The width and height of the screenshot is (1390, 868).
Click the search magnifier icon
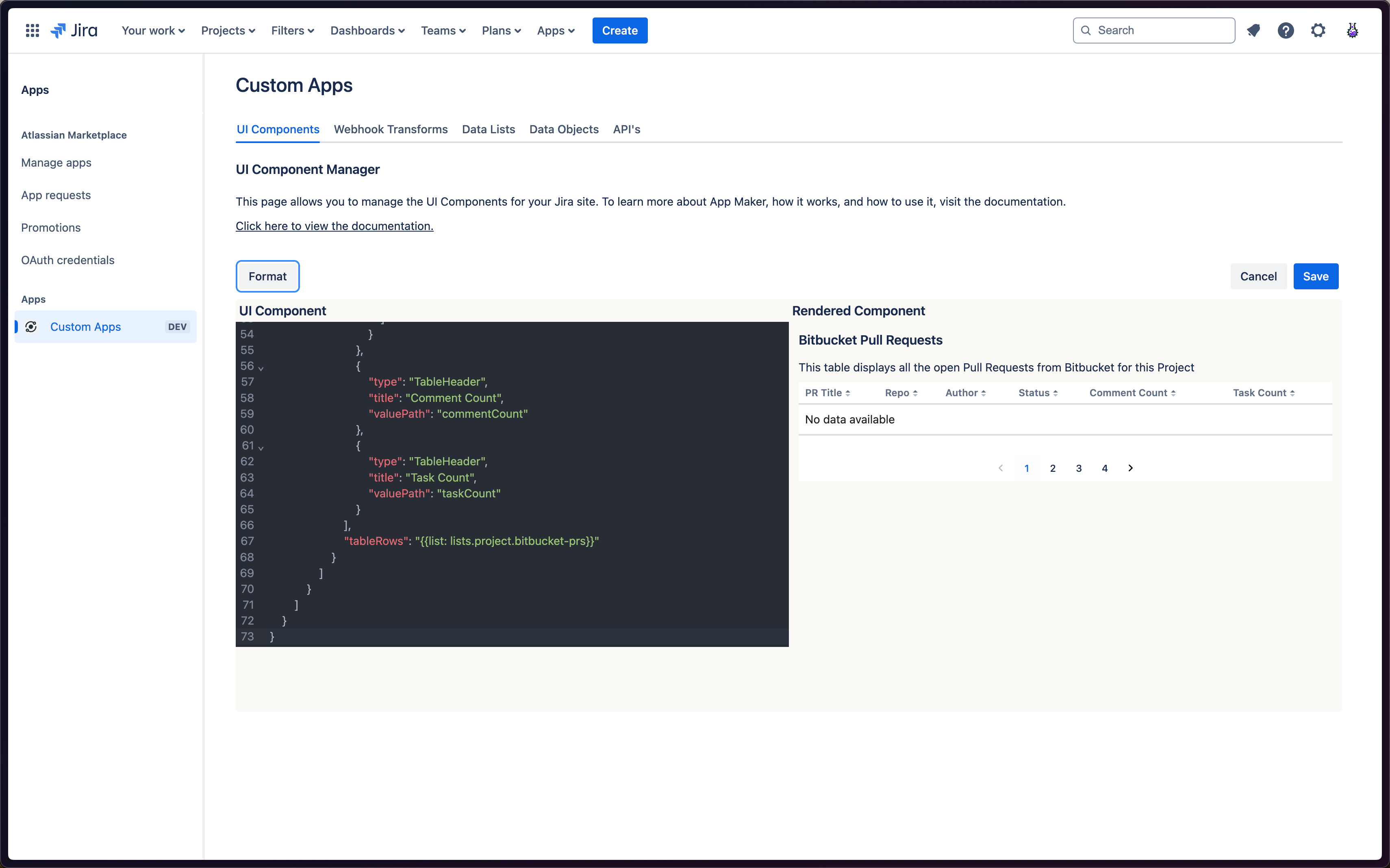pyautogui.click(x=1085, y=30)
